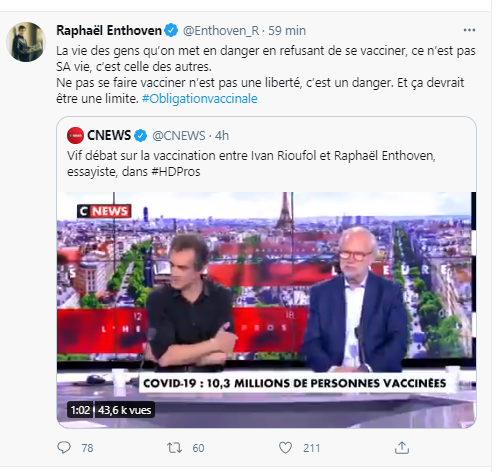Open Raphaël Enthoven's profile avatar
The image size is (499, 472).
pyautogui.click(x=26, y=42)
